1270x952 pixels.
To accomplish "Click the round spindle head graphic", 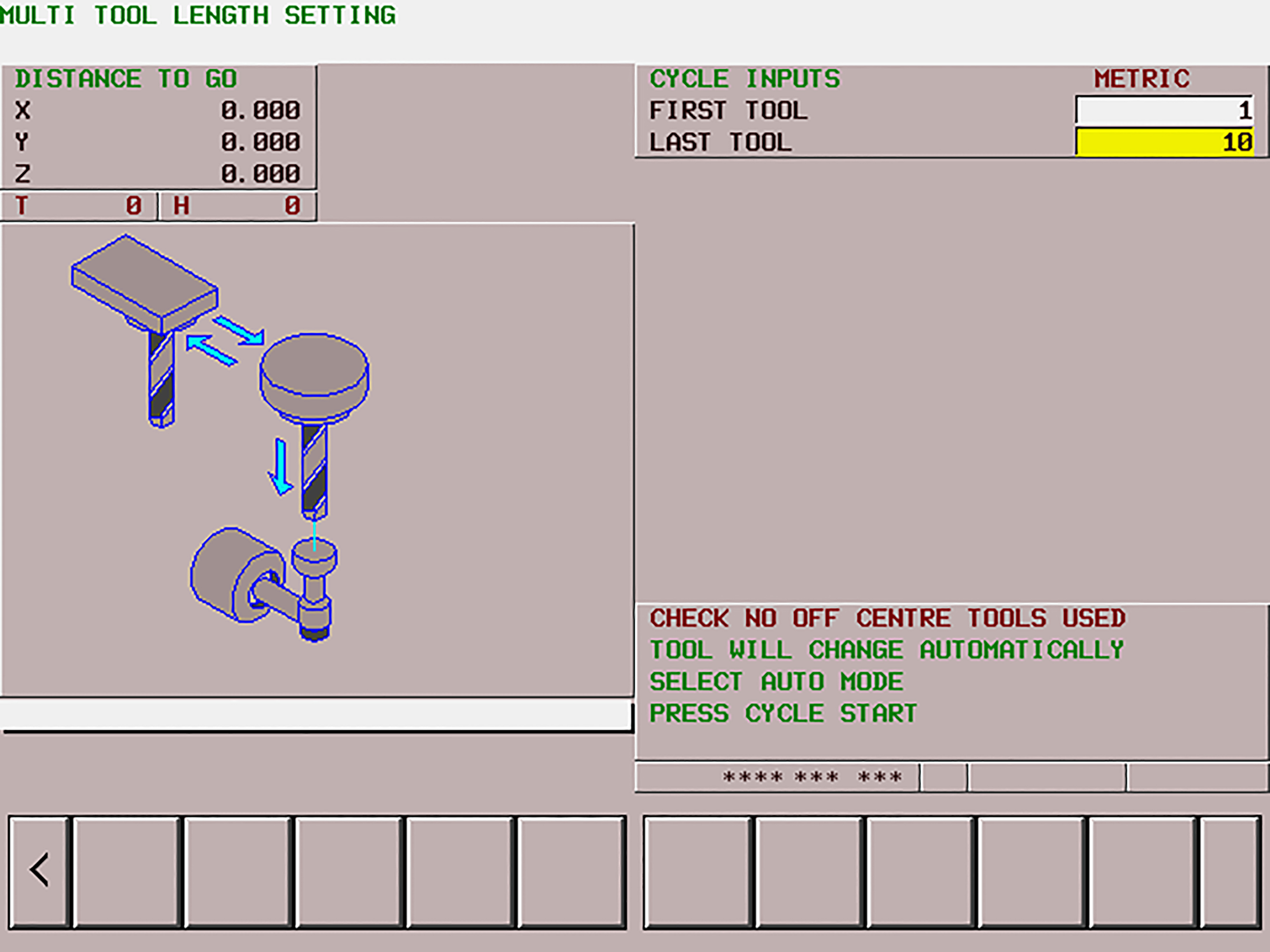I will point(314,374).
